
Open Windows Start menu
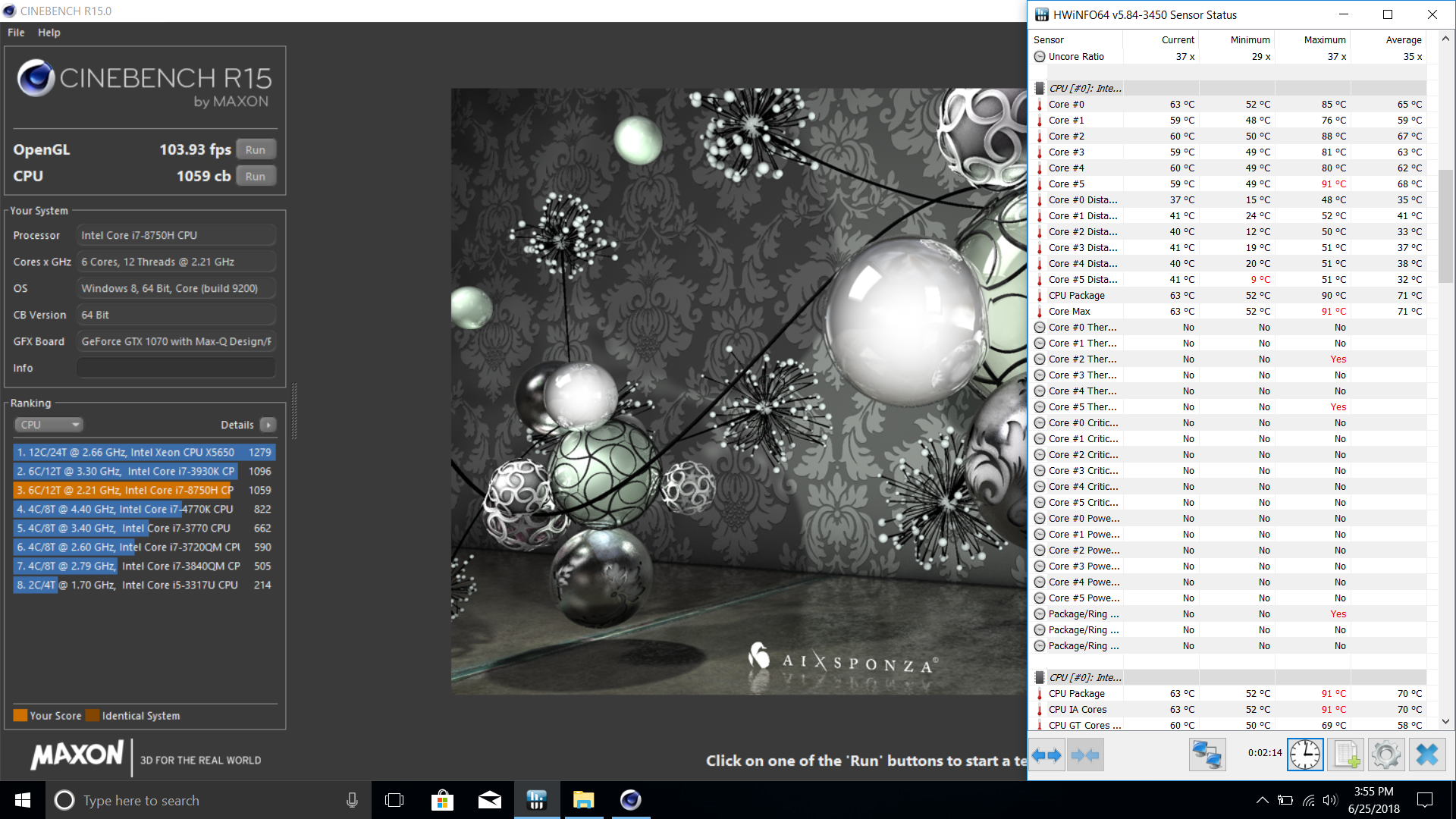23,800
